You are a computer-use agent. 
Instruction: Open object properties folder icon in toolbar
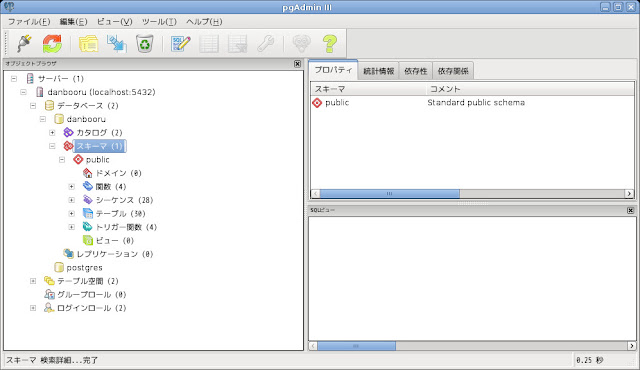point(88,44)
